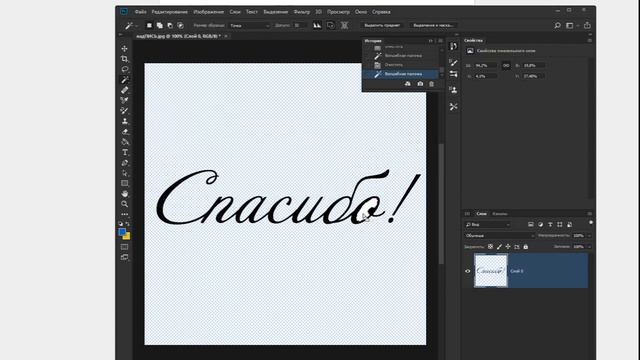Open the Файл menu
This screenshot has width=640, height=360.
coord(140,12)
